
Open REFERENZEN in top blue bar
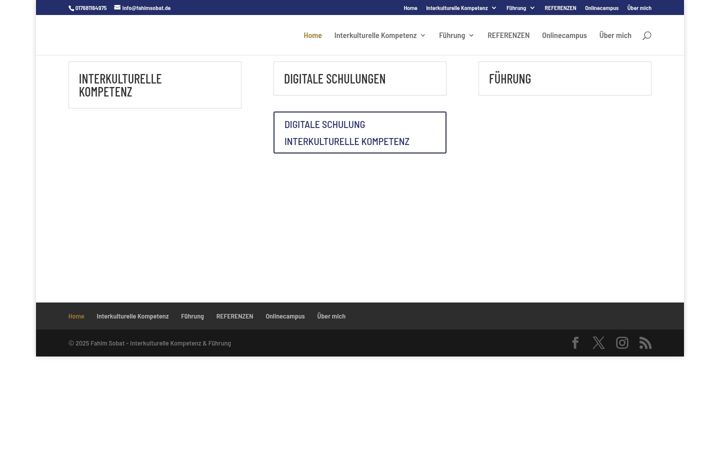click(x=560, y=8)
